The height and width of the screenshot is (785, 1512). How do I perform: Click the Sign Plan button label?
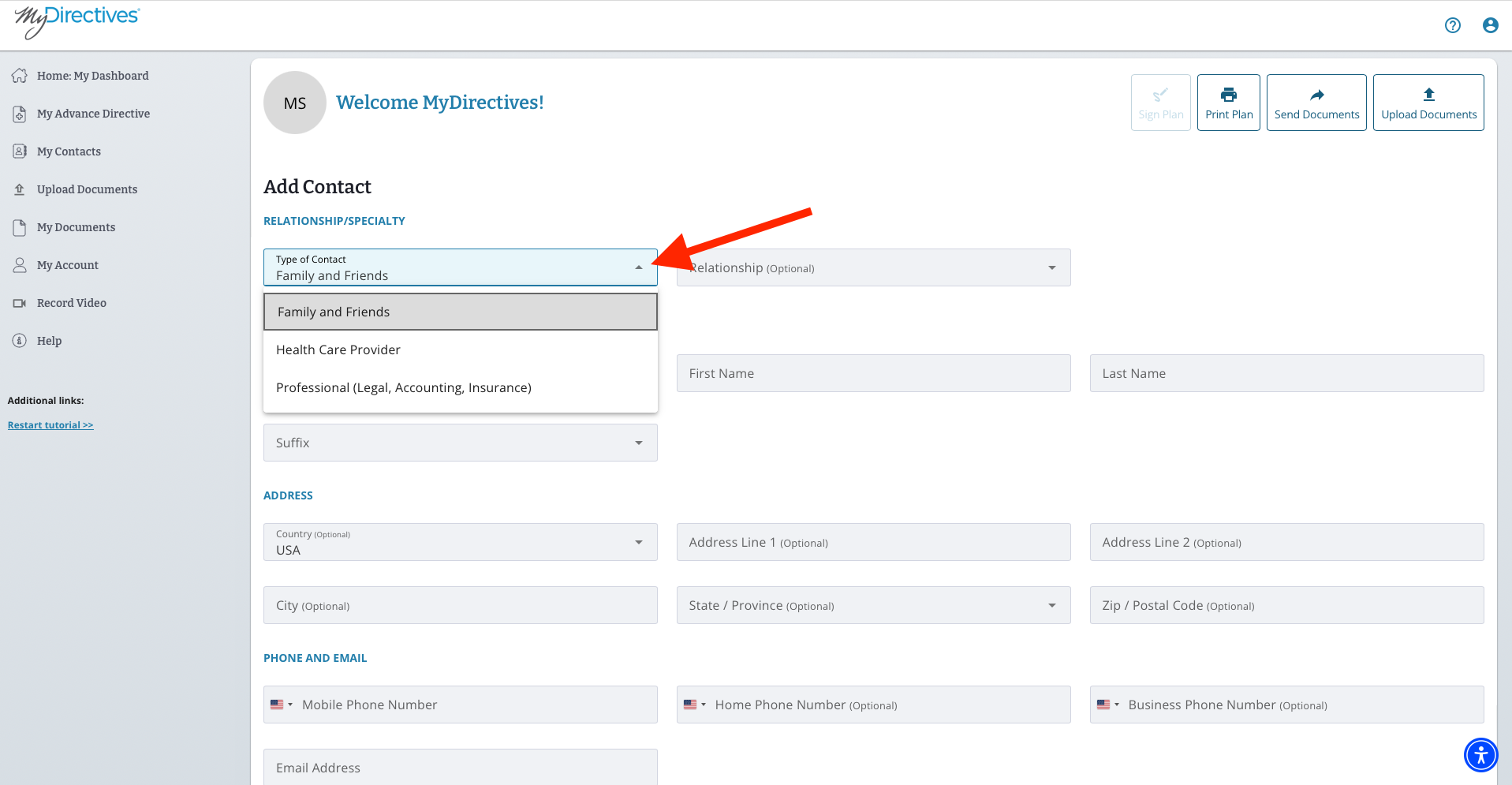(x=1161, y=114)
